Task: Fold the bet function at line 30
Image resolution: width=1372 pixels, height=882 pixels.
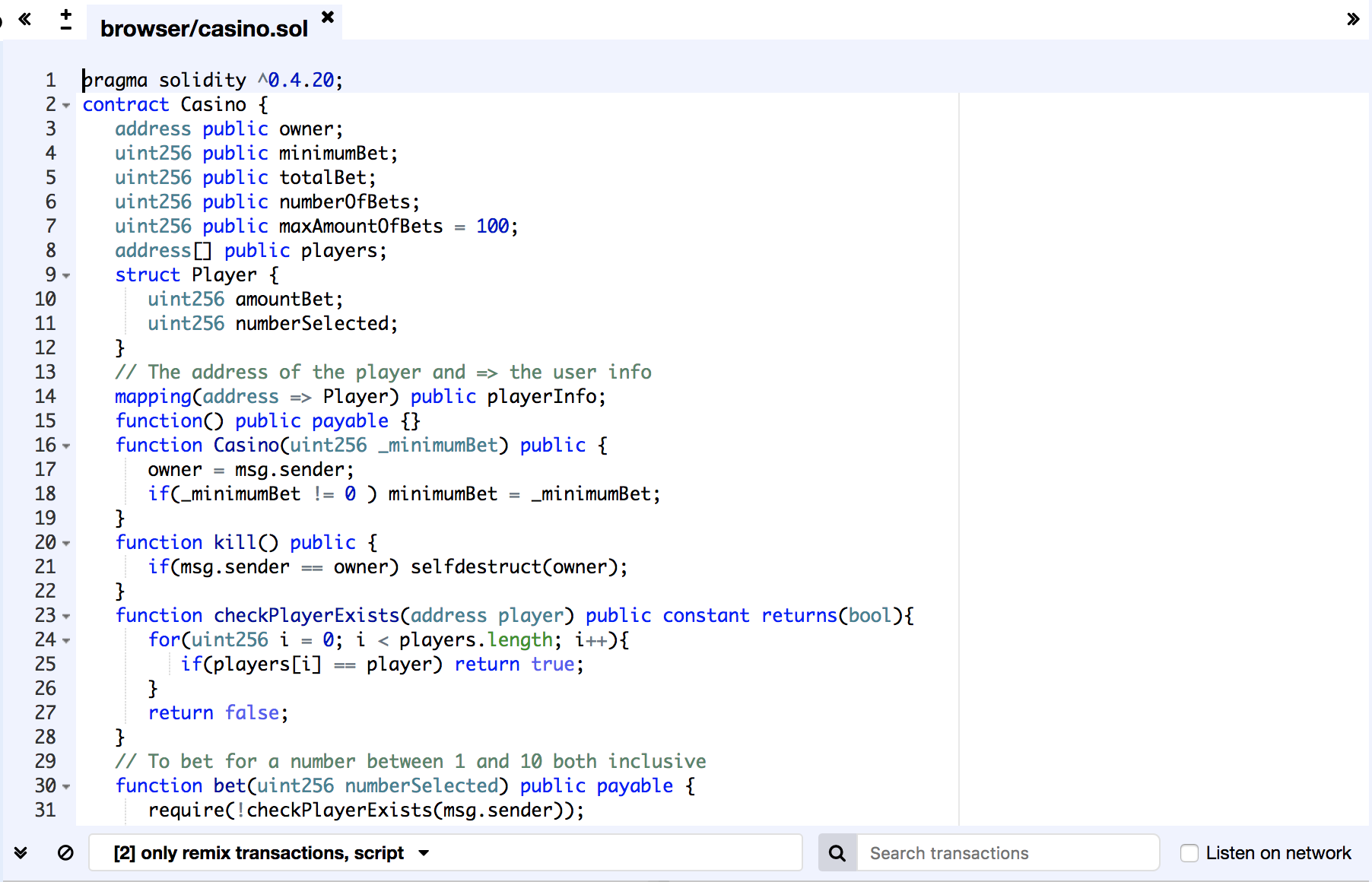Action: pos(66,787)
